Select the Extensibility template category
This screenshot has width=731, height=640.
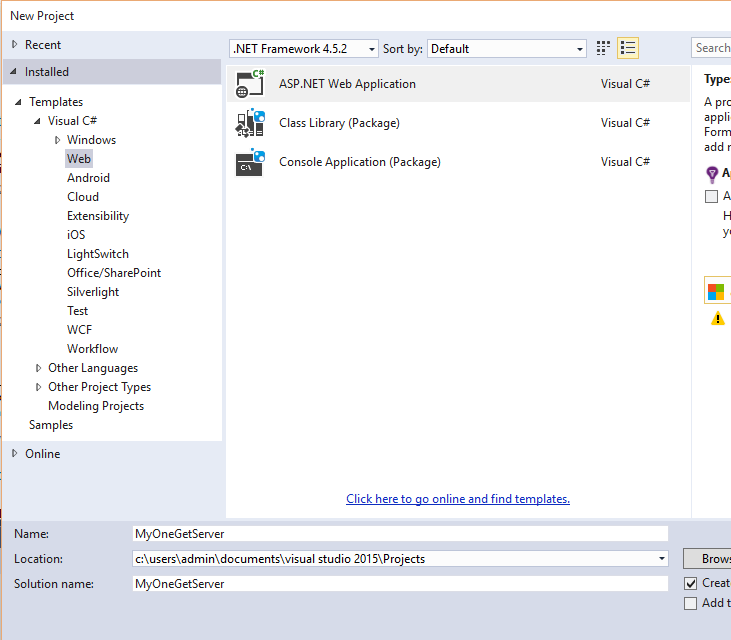pos(98,216)
